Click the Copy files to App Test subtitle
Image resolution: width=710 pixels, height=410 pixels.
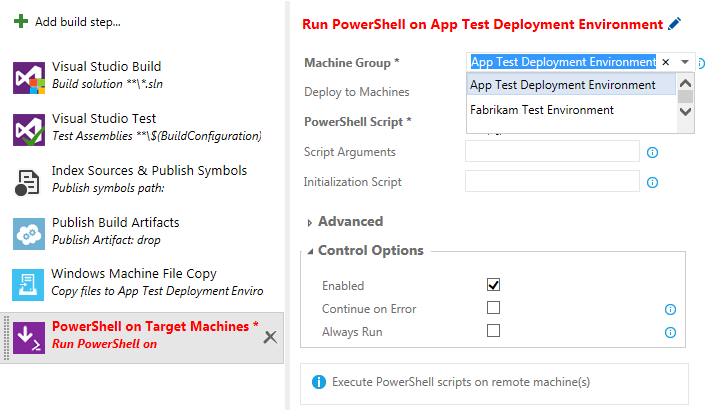point(157,291)
